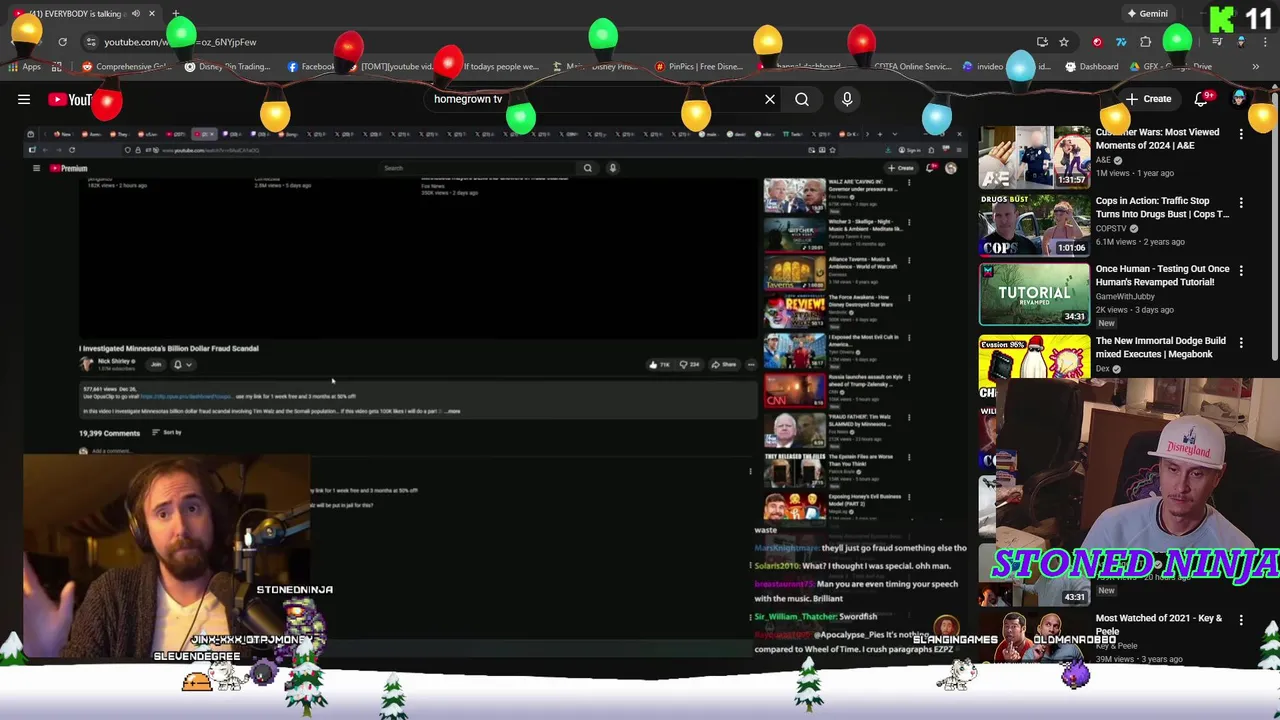Open the PinPics Free Disney bookmark
The height and width of the screenshot is (720, 1280).
click(x=698, y=67)
